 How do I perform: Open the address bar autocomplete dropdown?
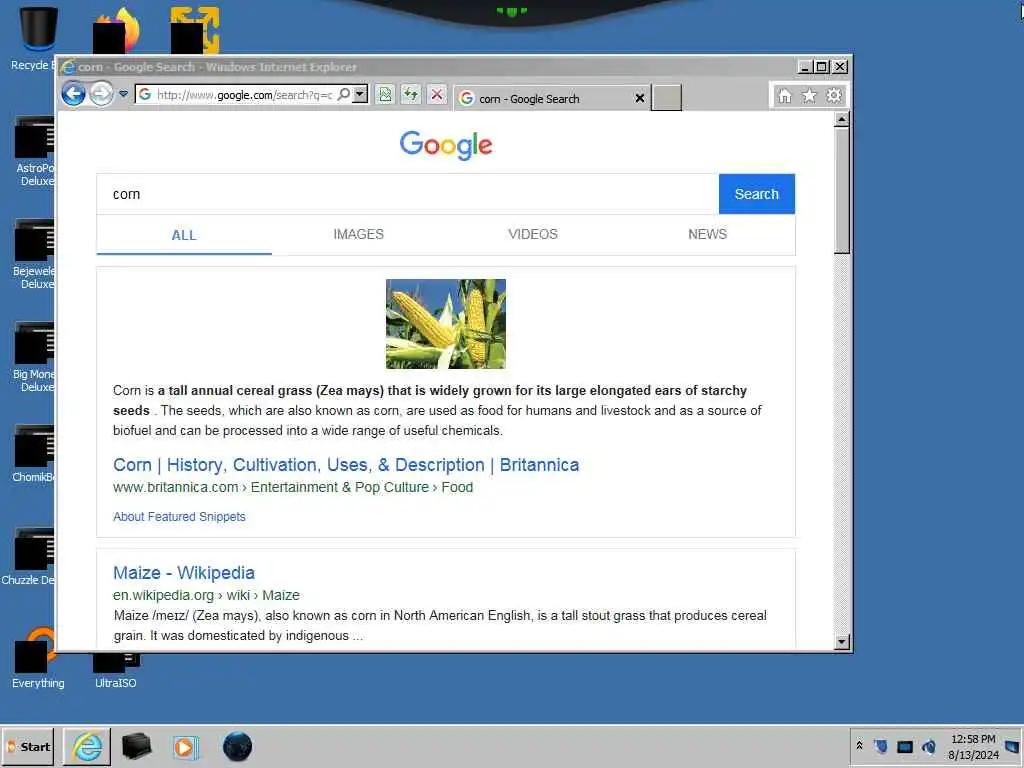point(360,94)
